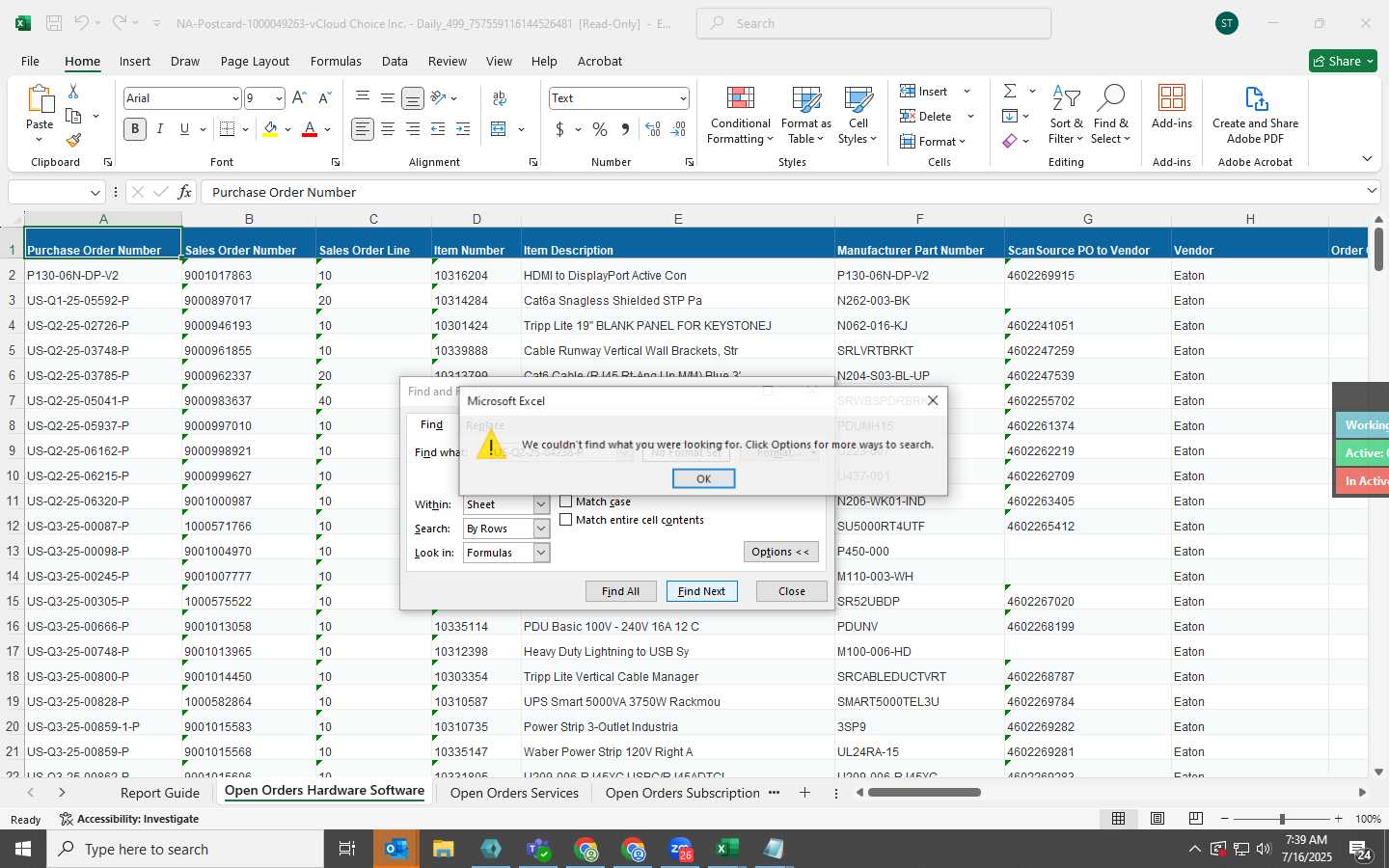Click the Increase Font Size icon
The height and width of the screenshot is (868, 1389).
(x=299, y=98)
